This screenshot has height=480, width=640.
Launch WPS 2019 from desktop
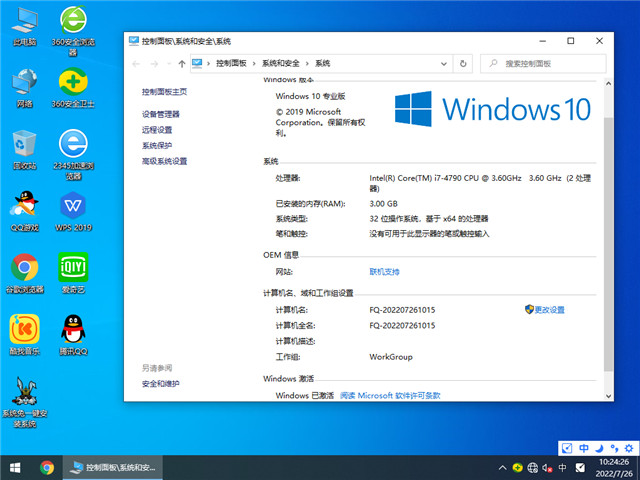click(73, 211)
